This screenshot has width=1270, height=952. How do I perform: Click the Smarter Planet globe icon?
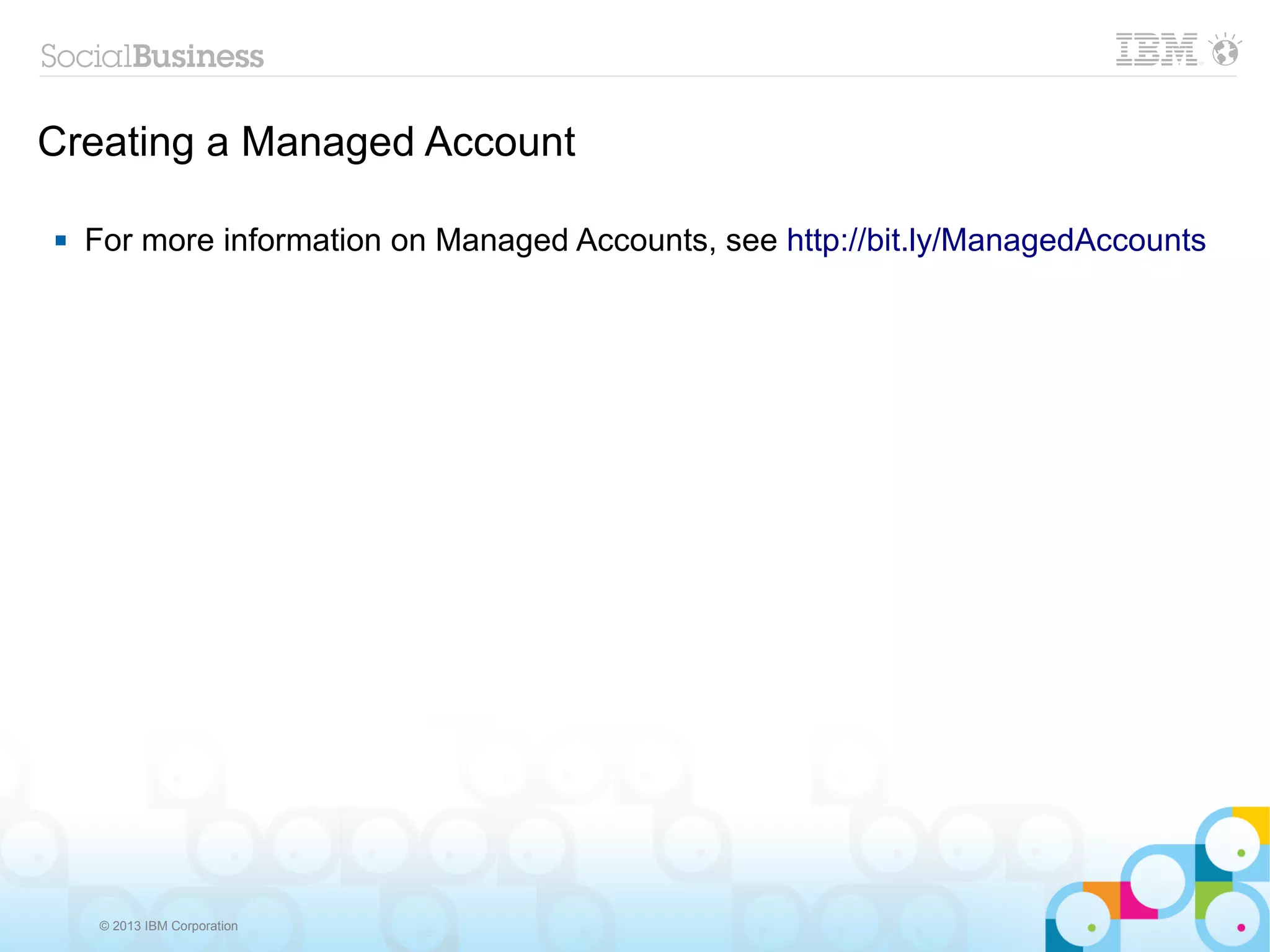coord(1225,49)
